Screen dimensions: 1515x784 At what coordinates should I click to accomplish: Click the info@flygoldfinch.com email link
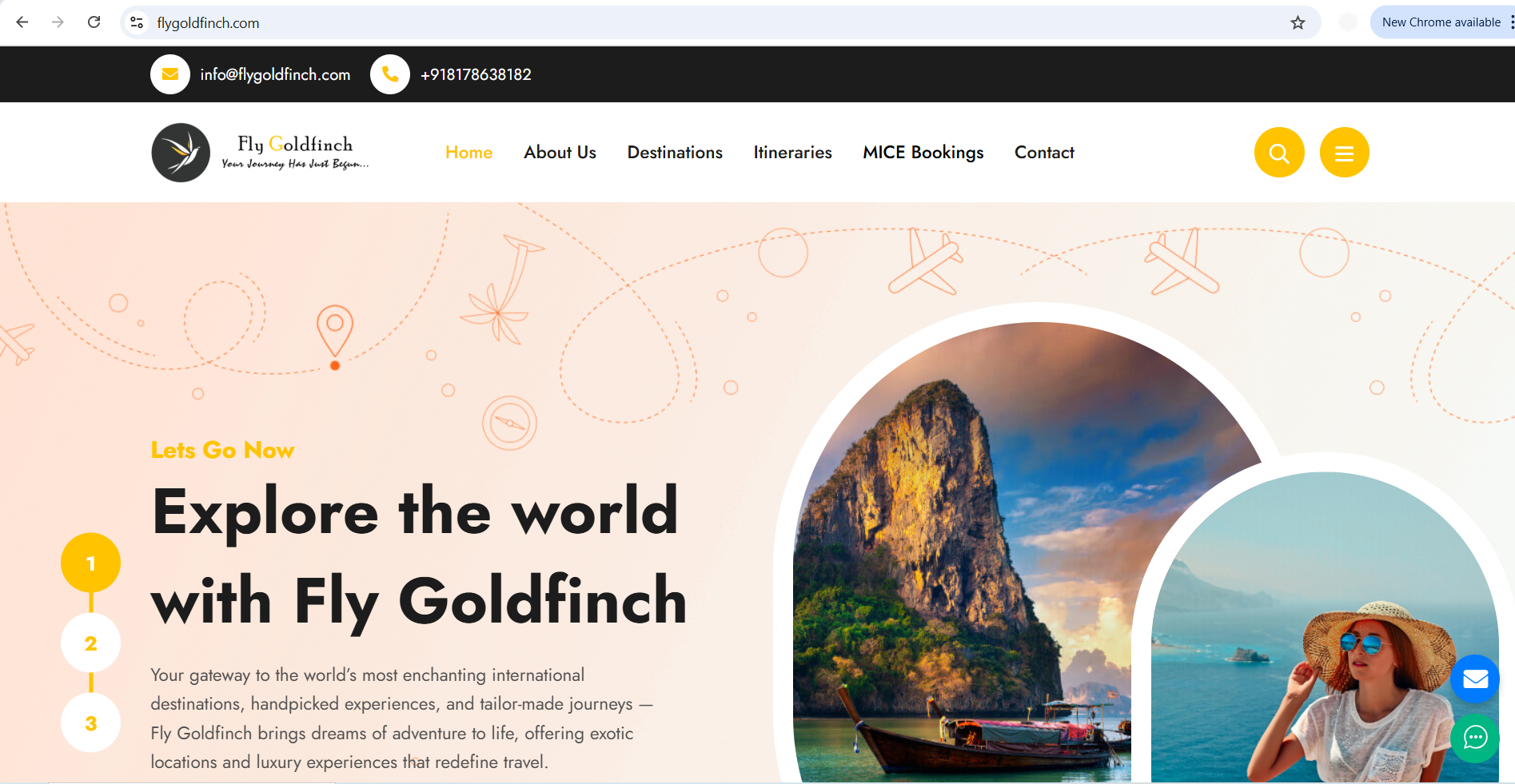(x=276, y=74)
